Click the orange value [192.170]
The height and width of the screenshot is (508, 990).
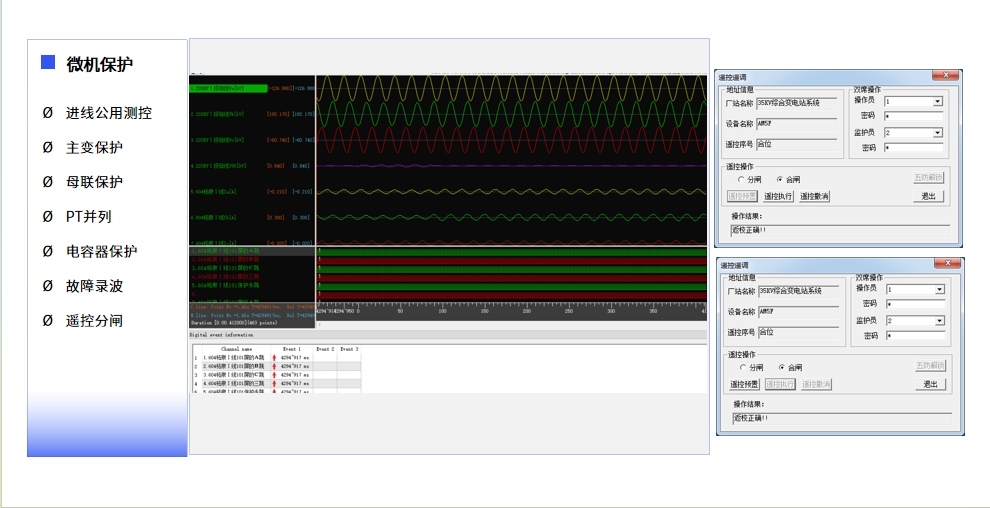tap(278, 114)
